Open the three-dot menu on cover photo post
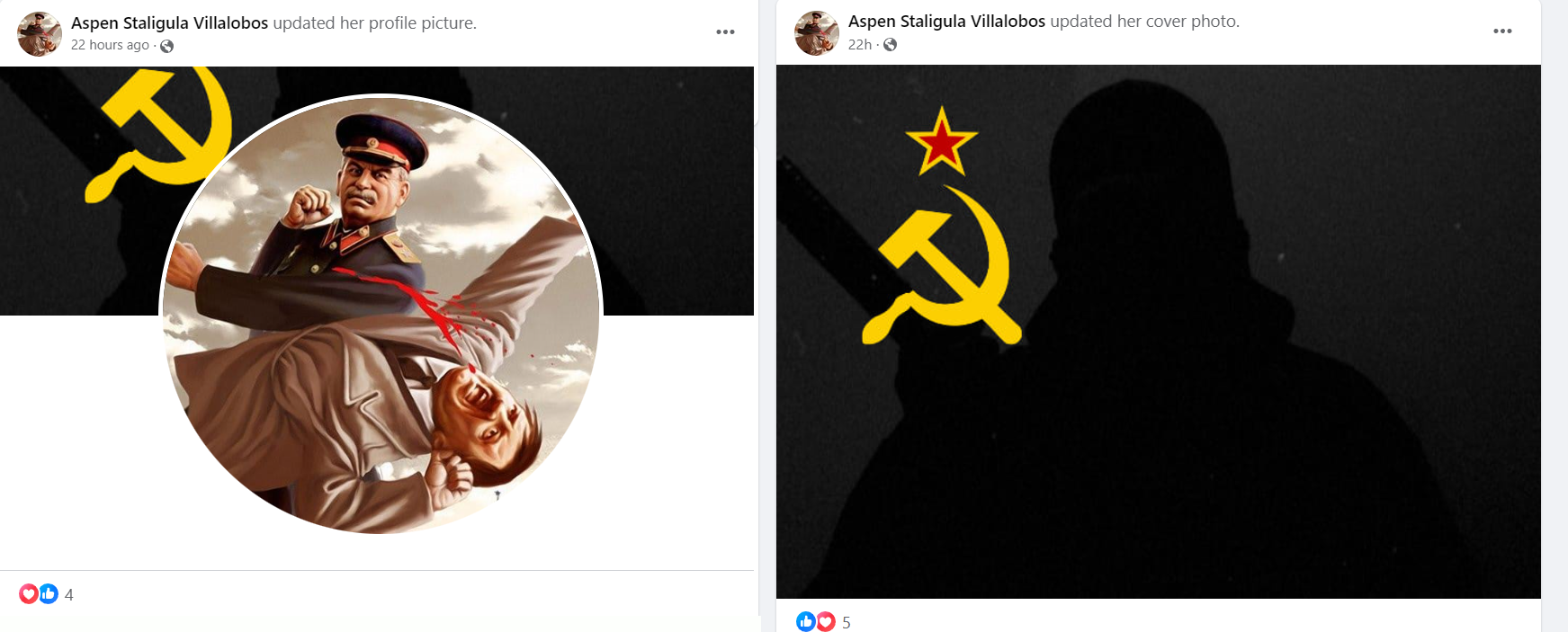 pyautogui.click(x=1502, y=31)
